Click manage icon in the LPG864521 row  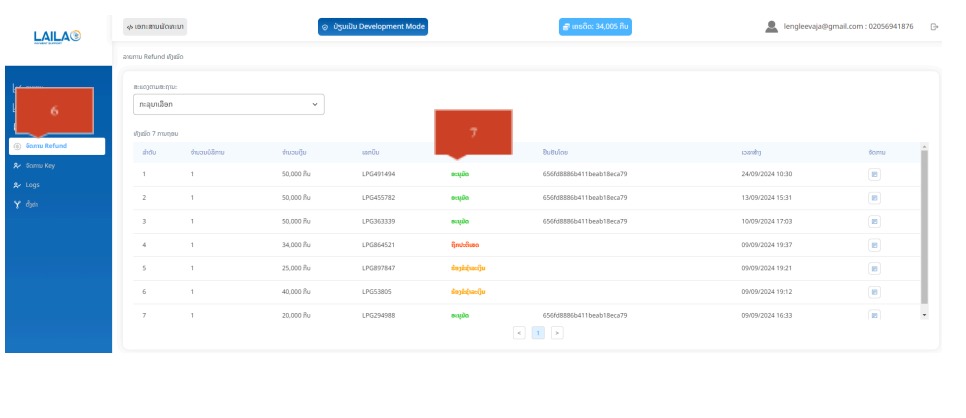pos(874,245)
